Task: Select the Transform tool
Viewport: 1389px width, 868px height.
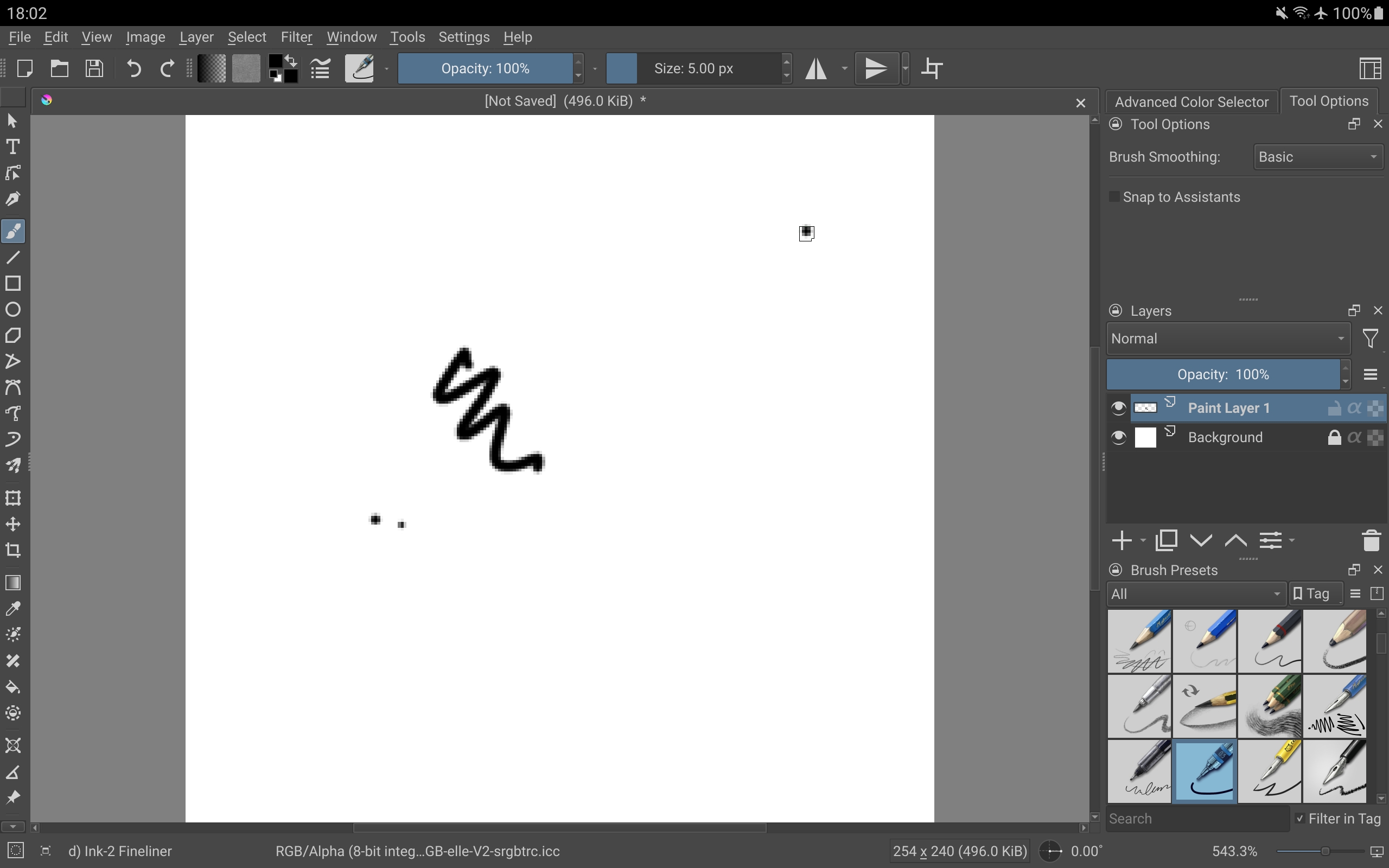Action: coord(13,499)
